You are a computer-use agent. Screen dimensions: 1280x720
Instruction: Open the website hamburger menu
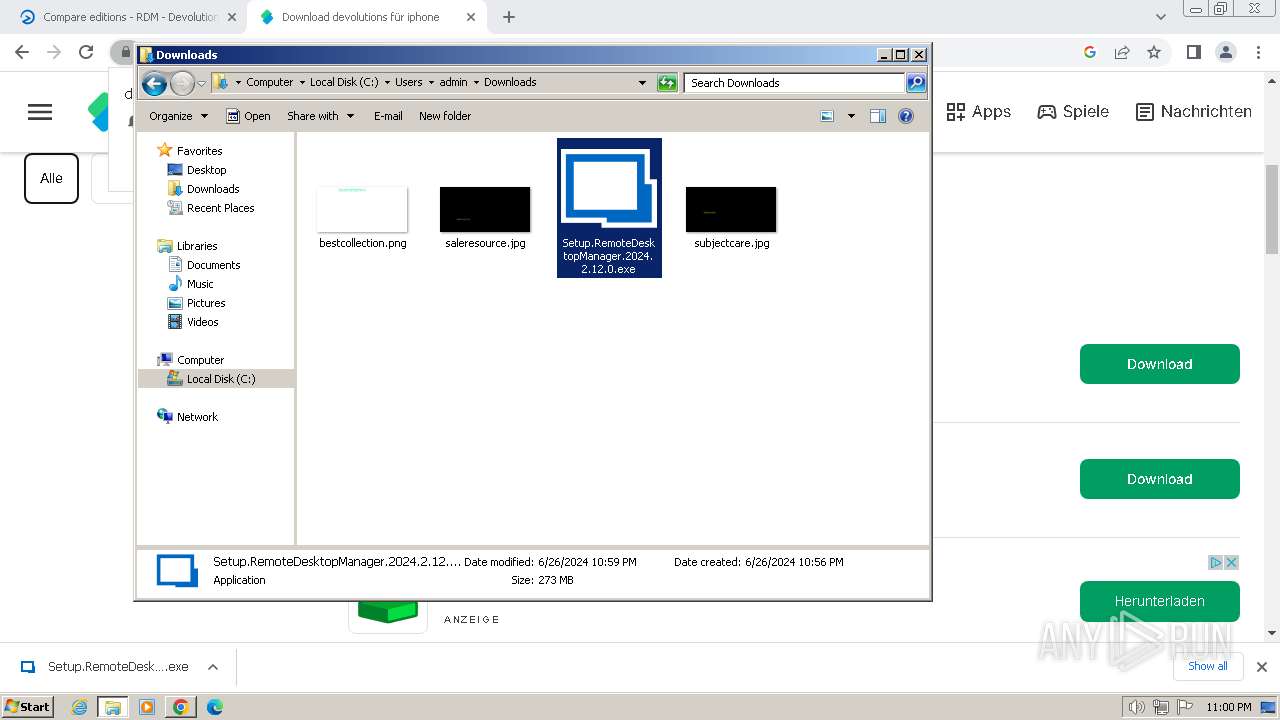(x=40, y=112)
